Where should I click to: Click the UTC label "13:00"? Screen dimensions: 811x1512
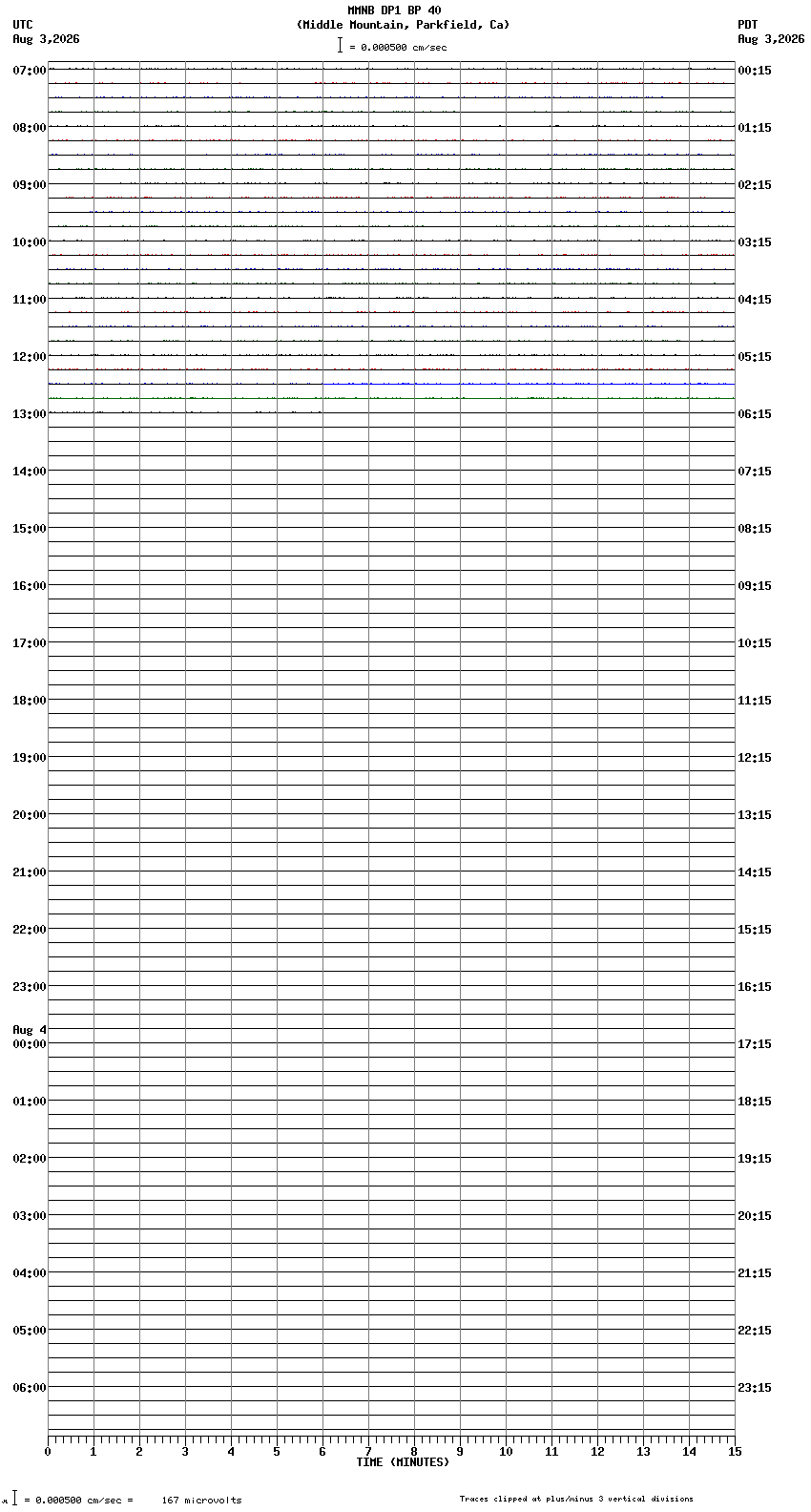(x=30, y=414)
